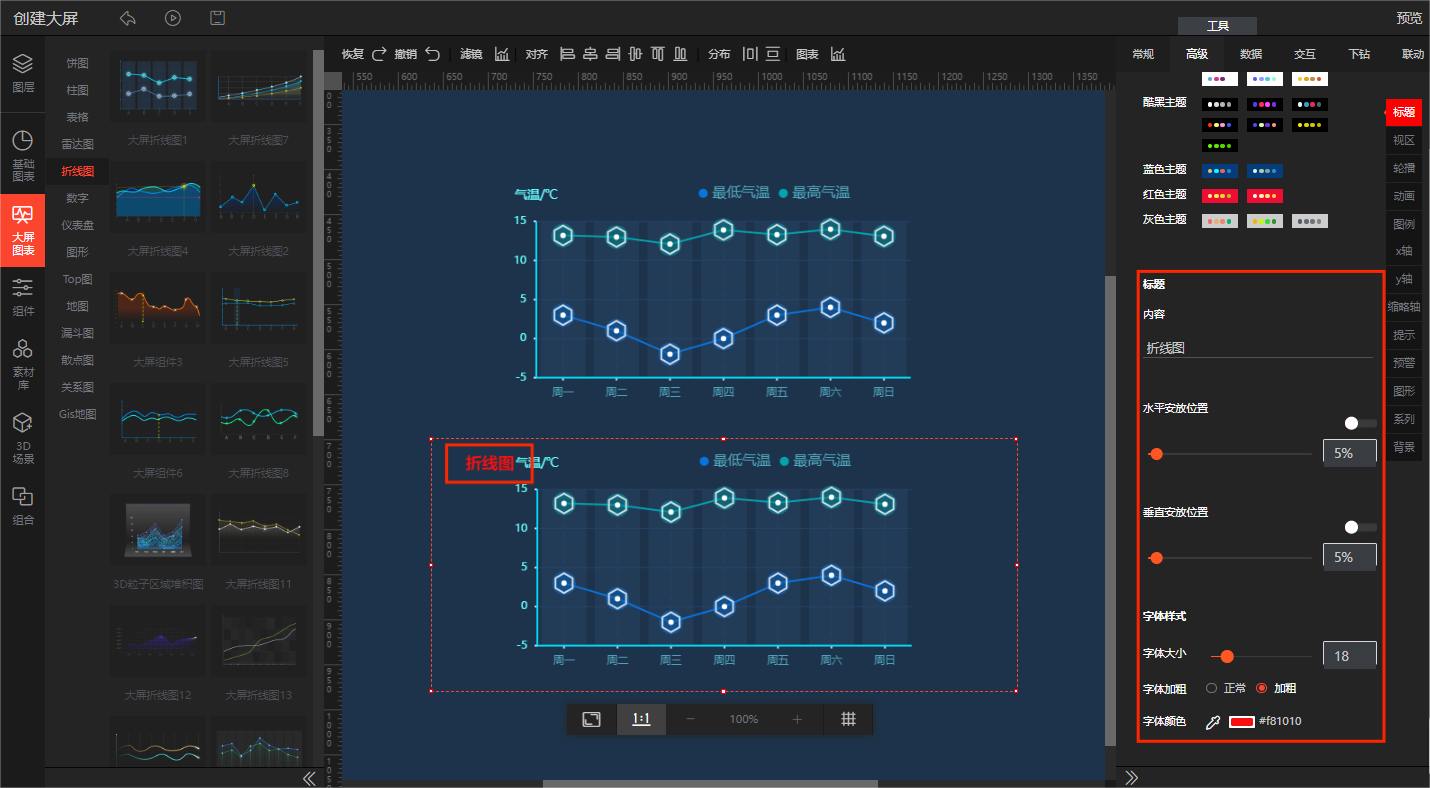Image resolution: width=1430 pixels, height=788 pixels.
Task: Toggle the switch under 垂直安放位置
Action: [1360, 527]
